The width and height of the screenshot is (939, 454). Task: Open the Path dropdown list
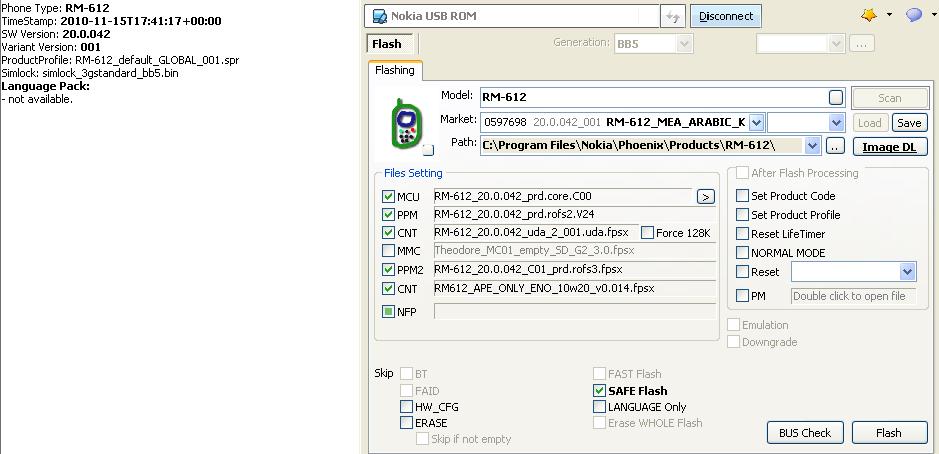[813, 146]
